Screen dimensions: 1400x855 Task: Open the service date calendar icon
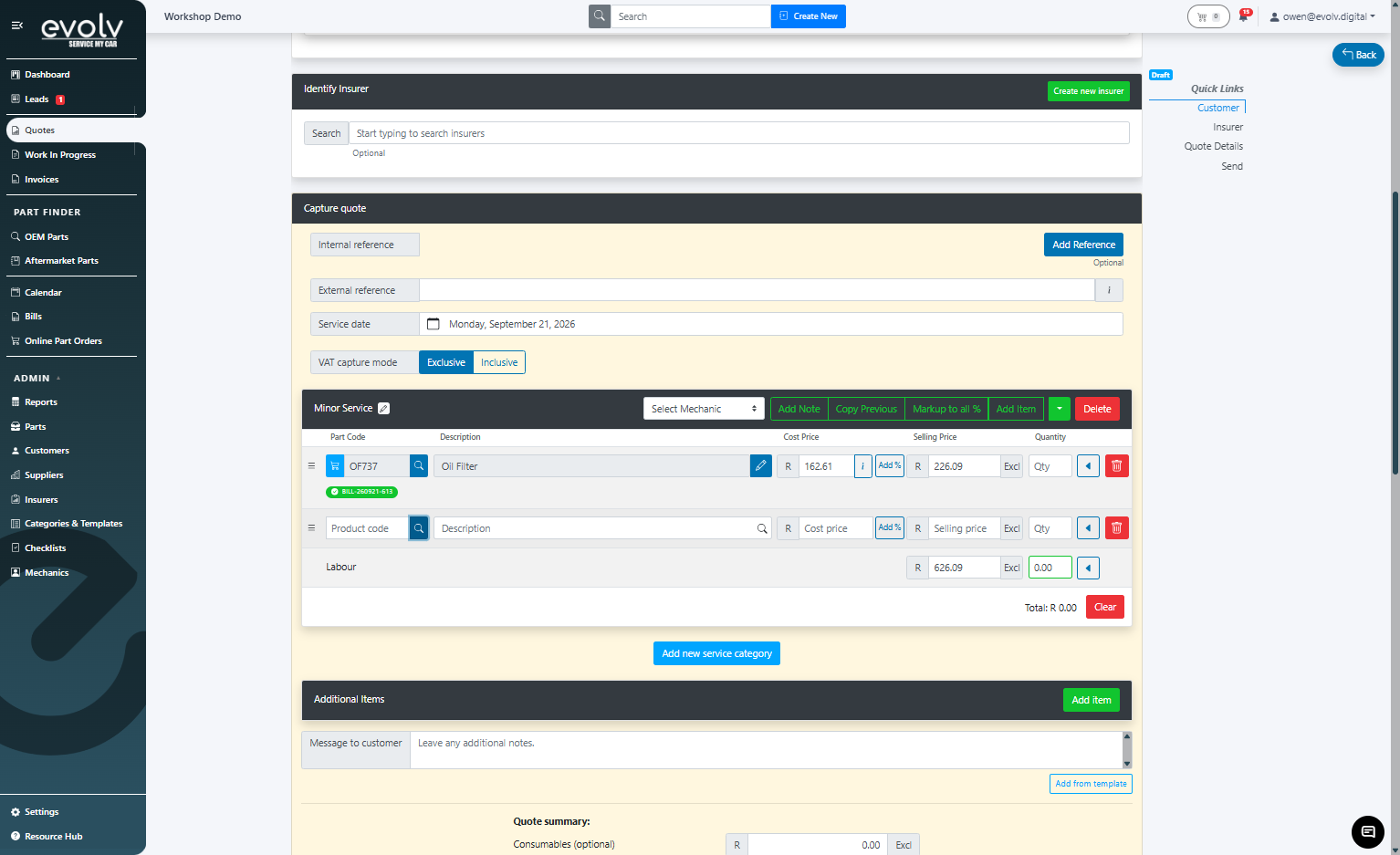click(x=434, y=324)
